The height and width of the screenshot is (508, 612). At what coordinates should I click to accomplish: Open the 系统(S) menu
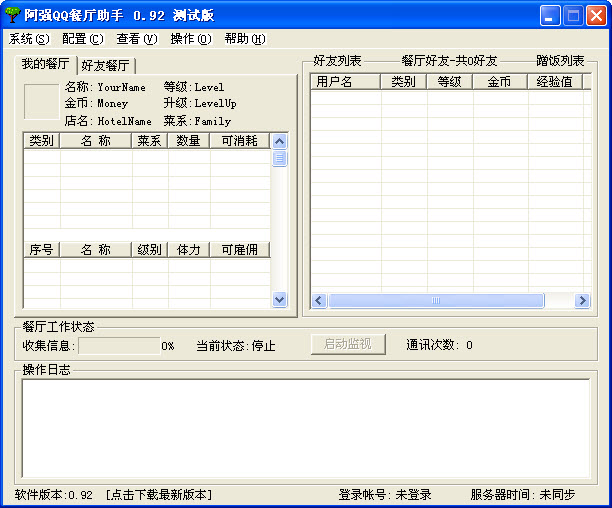[x=28, y=39]
